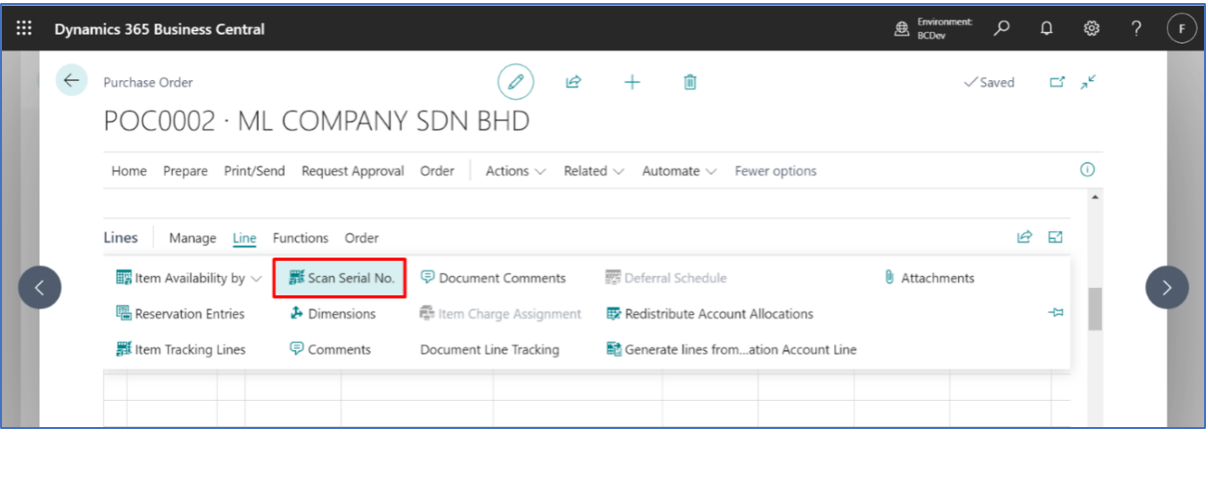Viewport: 1208px width, 497px height.
Task: Open page in new window icon
Action: 1057,82
